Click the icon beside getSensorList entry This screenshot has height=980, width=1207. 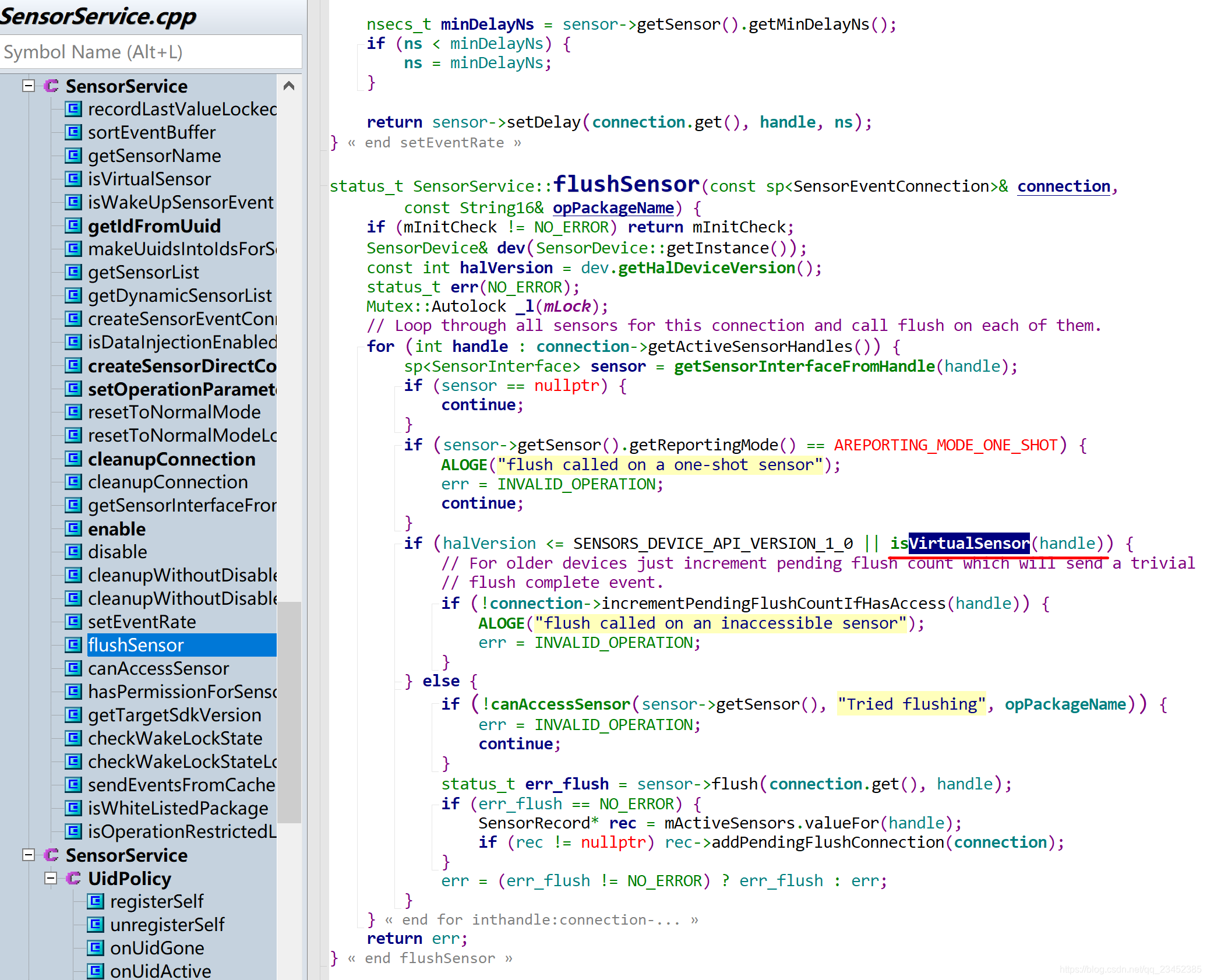(73, 272)
